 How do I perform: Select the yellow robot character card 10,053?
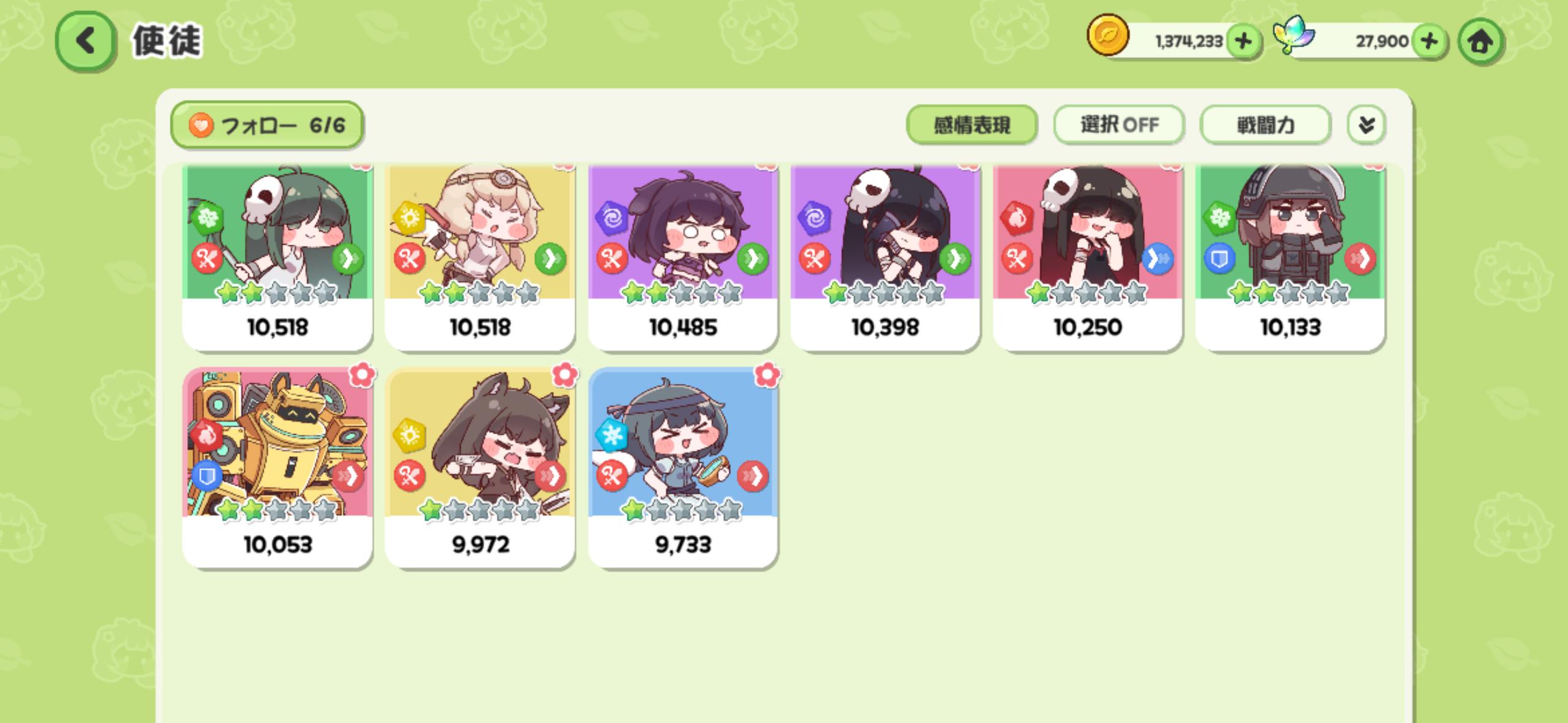(x=277, y=467)
